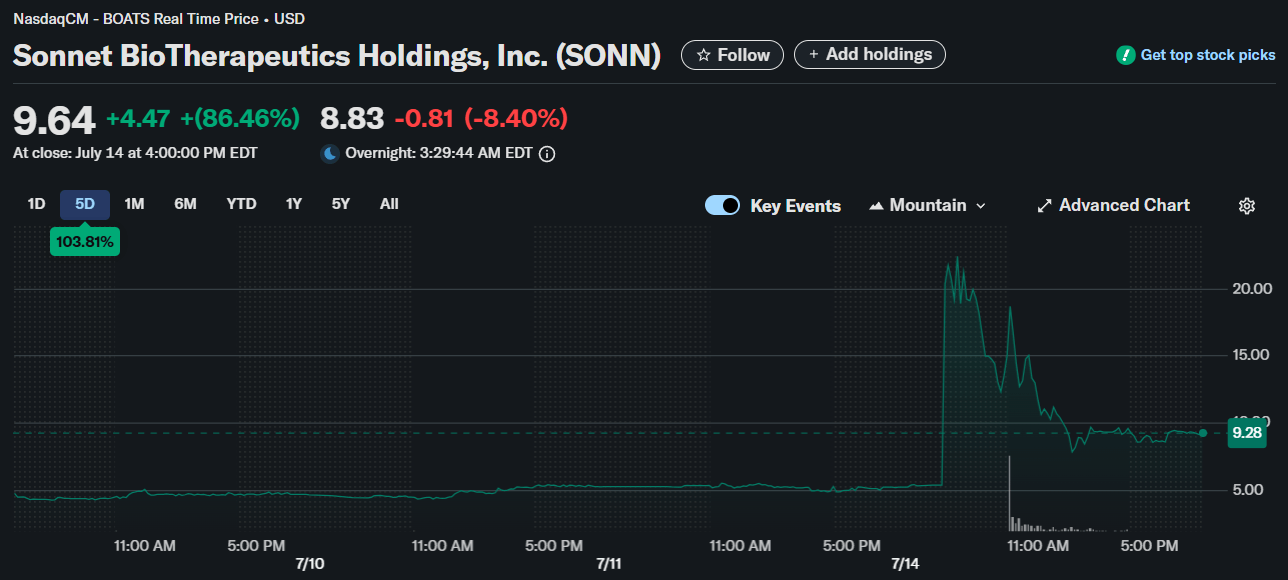
Task: Click the 9.28 price label on chart
Action: coord(1246,433)
